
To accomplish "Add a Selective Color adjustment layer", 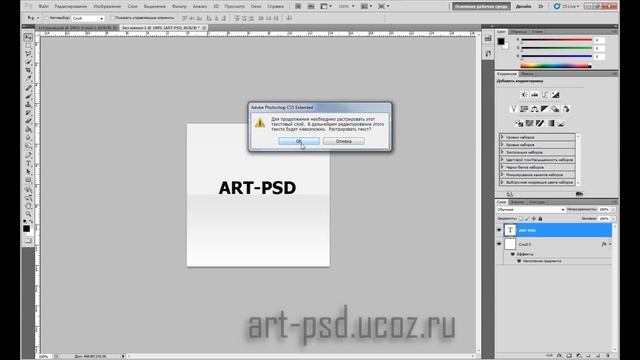I will (561, 123).
